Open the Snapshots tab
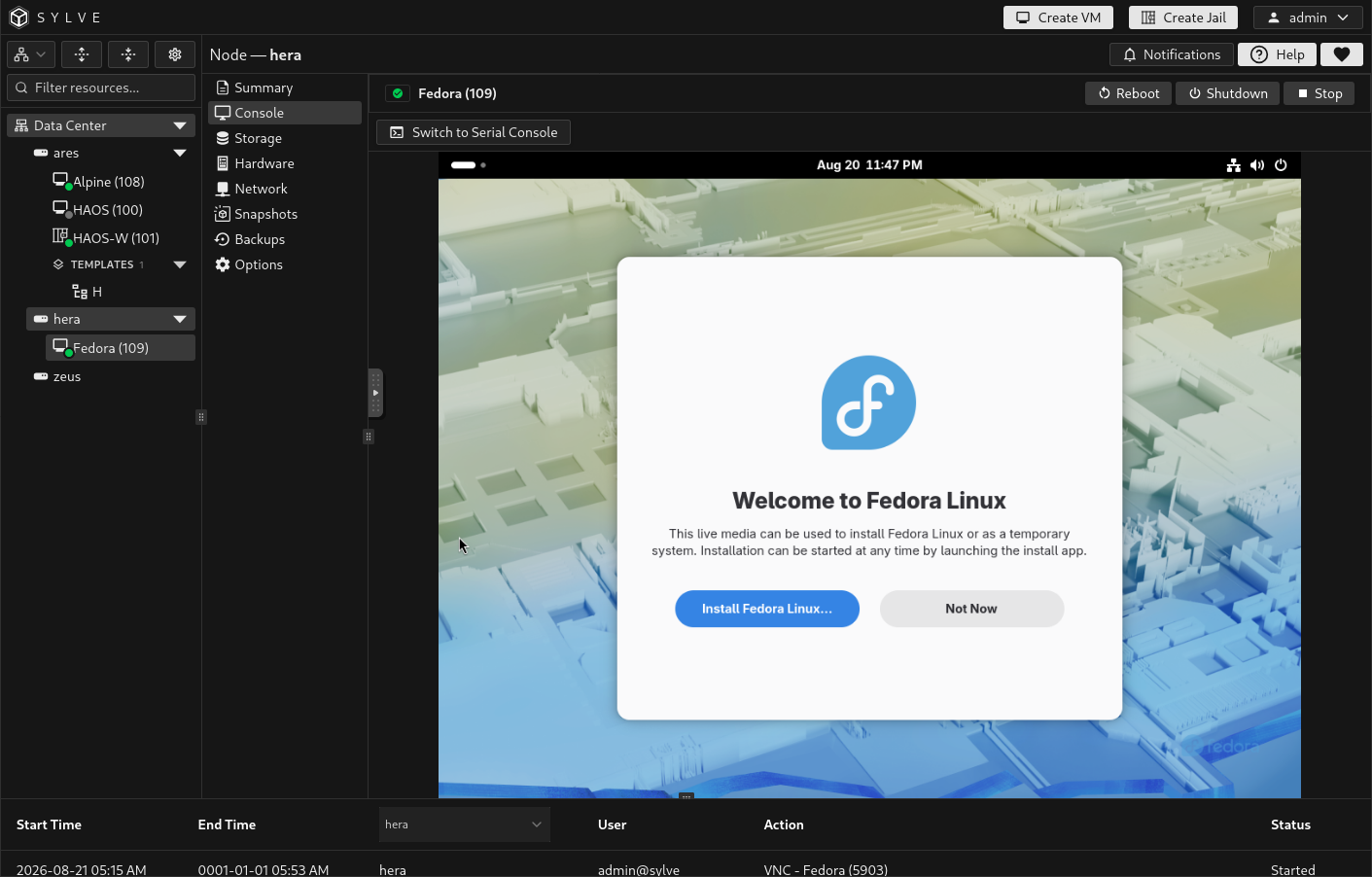 (x=285, y=214)
